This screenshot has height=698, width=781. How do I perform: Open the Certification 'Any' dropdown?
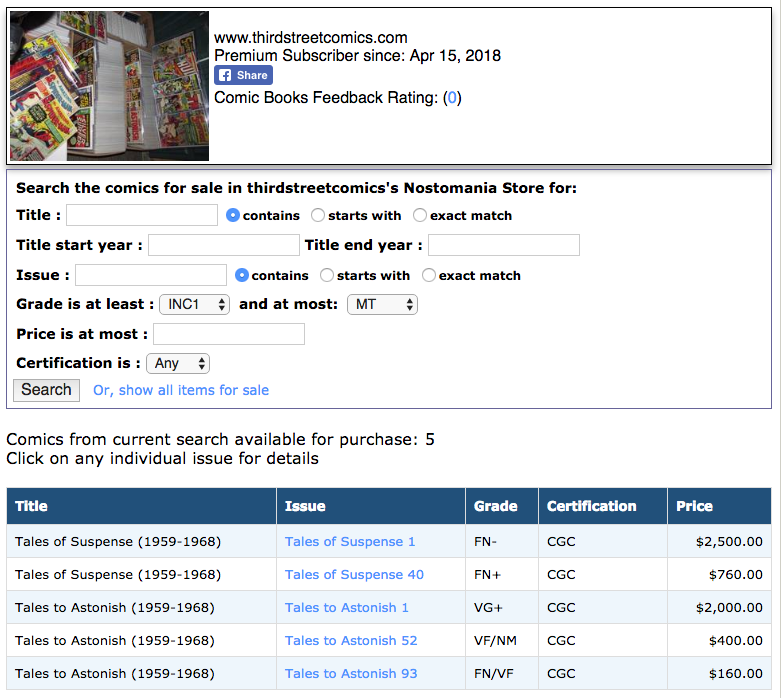tap(178, 363)
